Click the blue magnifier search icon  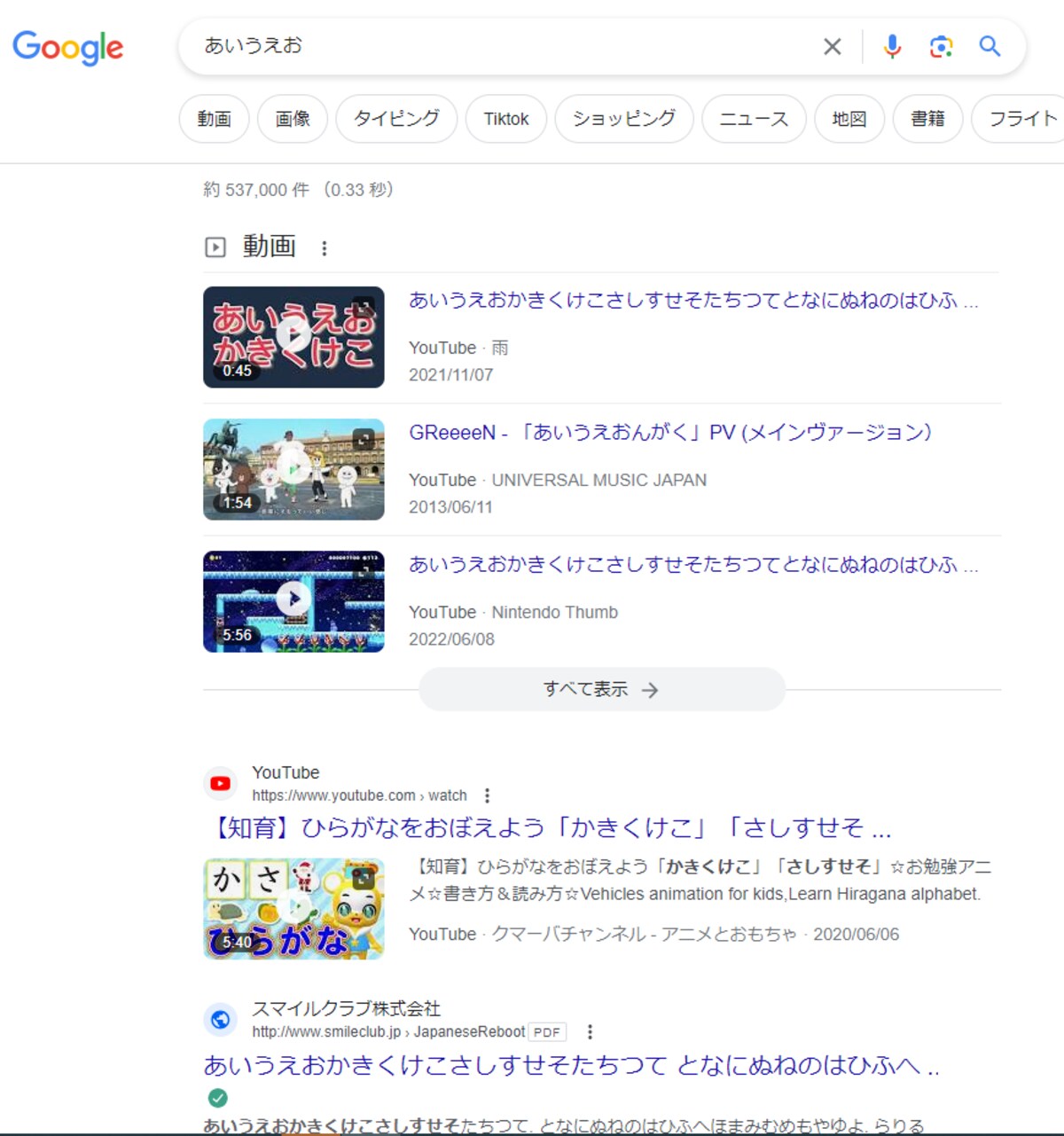pos(990,46)
